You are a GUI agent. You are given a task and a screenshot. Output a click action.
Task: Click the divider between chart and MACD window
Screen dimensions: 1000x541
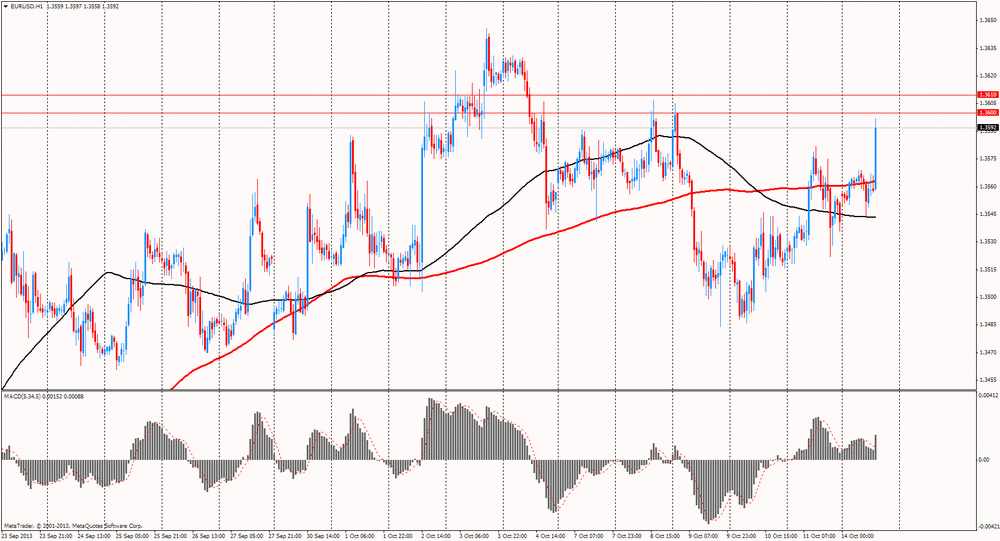pyautogui.click(x=488, y=390)
